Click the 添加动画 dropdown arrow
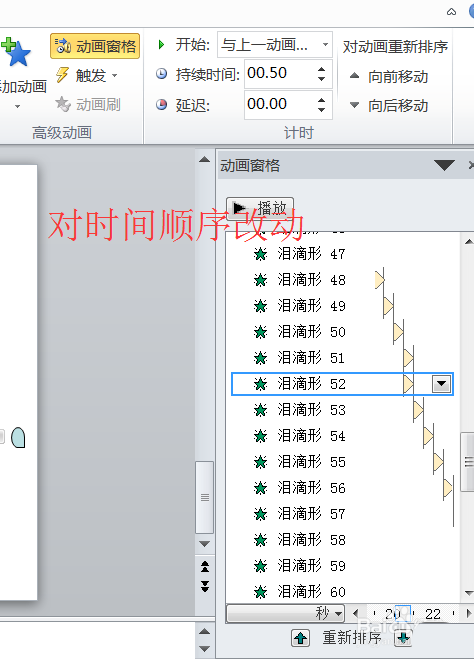The image size is (474, 659). [x=17, y=106]
